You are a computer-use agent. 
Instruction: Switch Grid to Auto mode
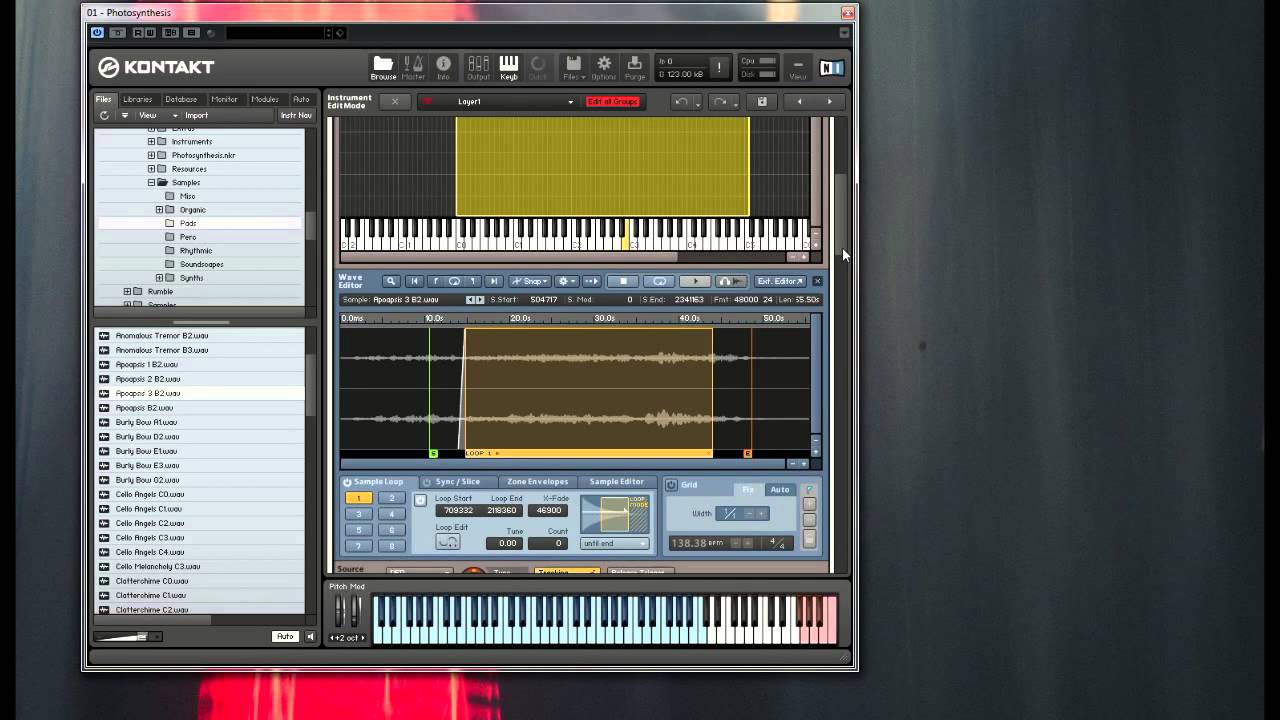pyautogui.click(x=779, y=490)
